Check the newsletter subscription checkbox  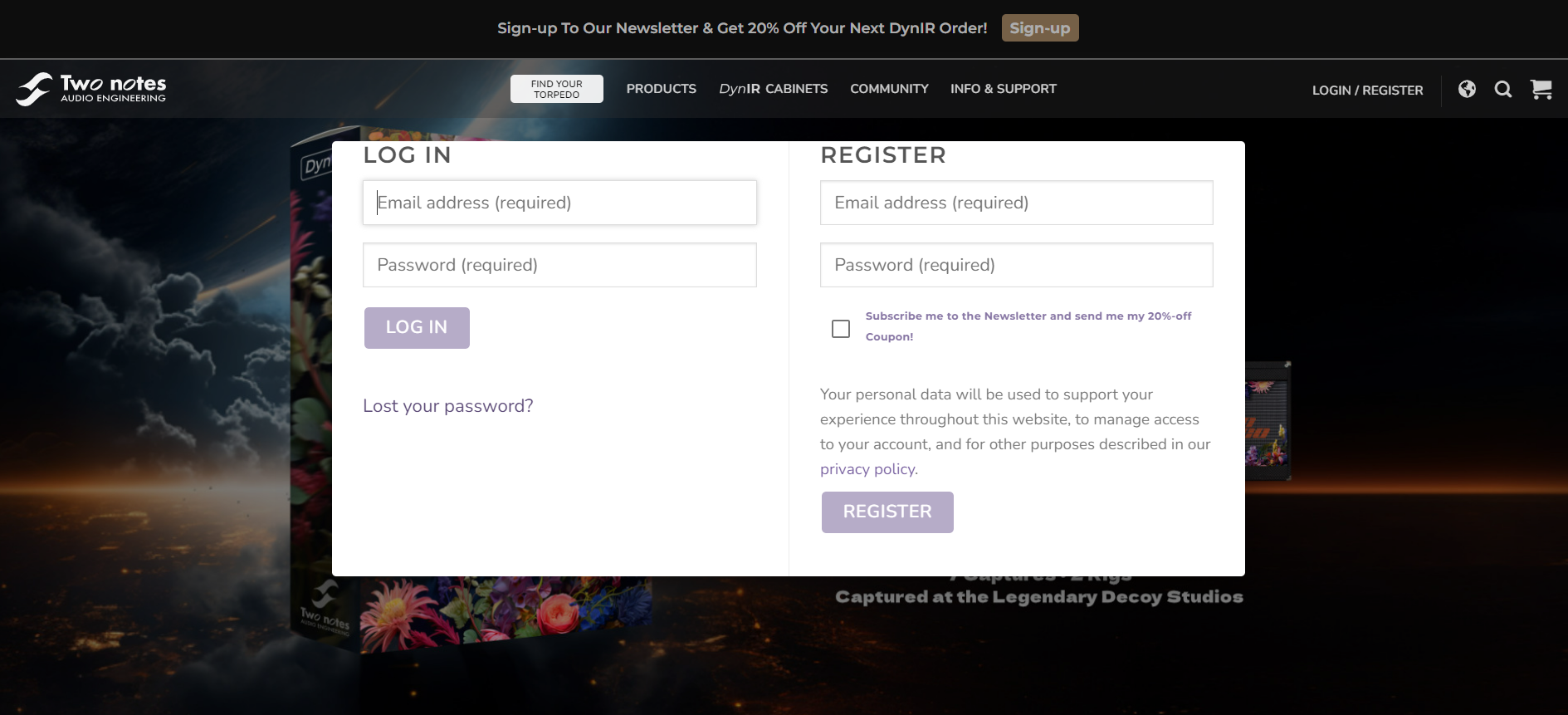click(841, 329)
